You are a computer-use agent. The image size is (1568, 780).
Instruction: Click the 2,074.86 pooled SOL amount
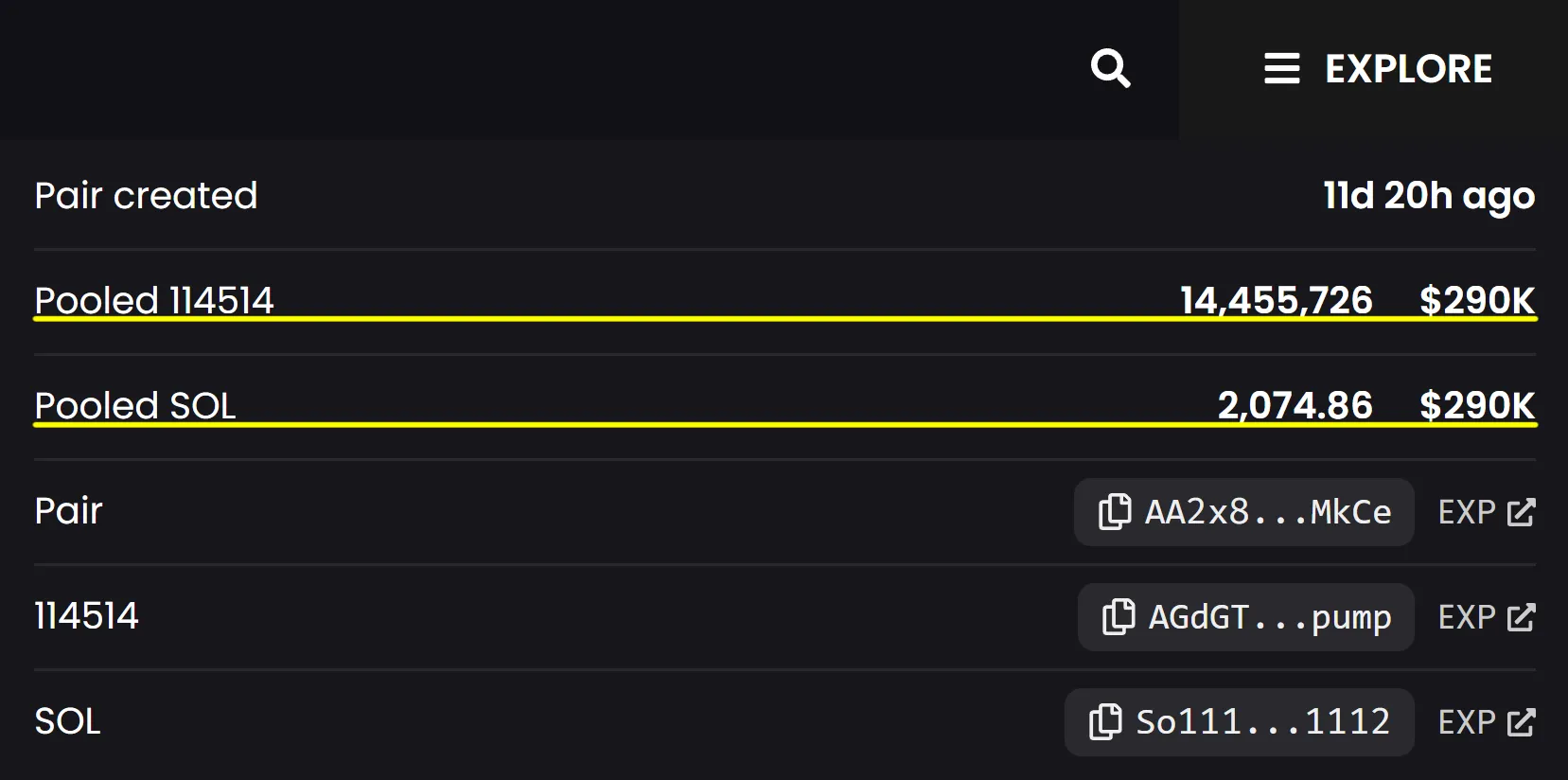(x=1295, y=405)
